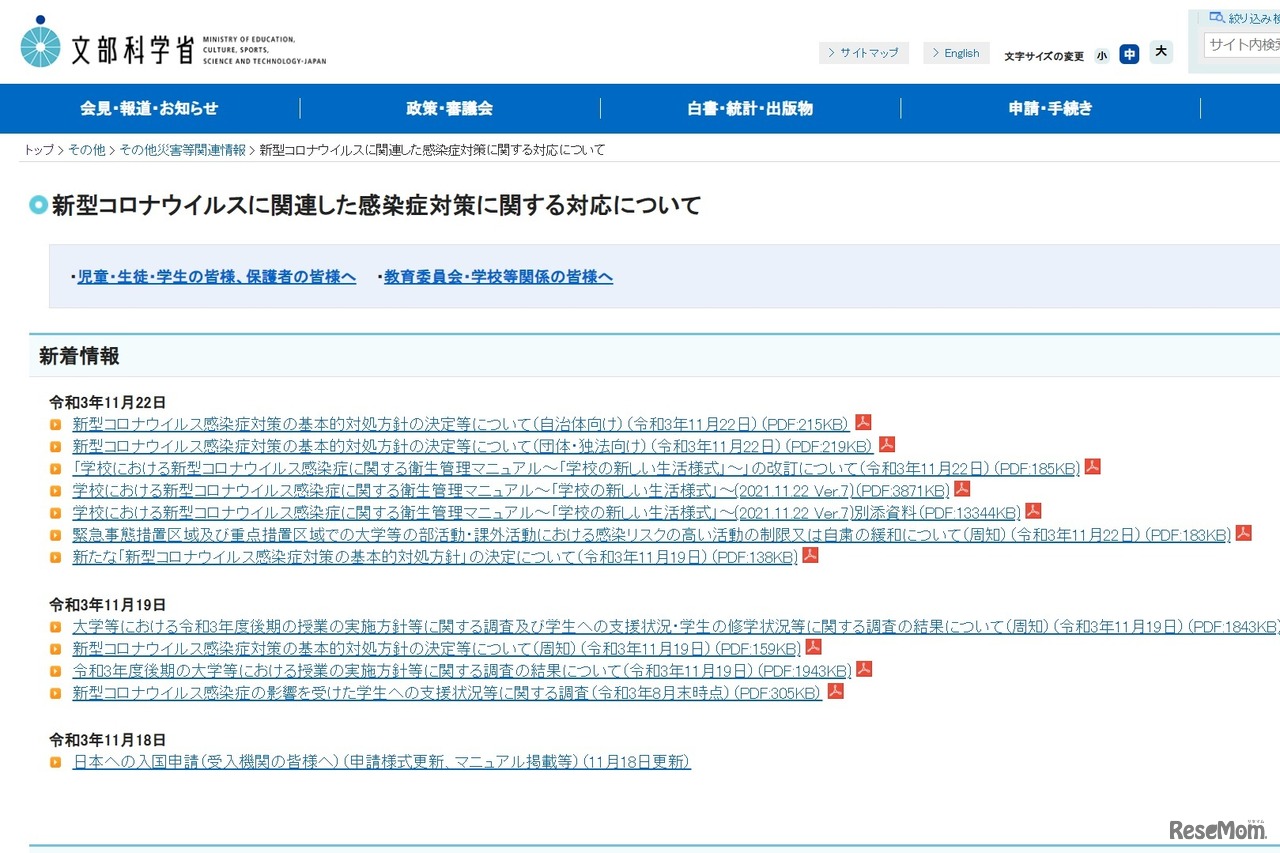1280x853 pixels.
Task: Click PDF icon next to 衛生管理マニュアル Ver.7
Action: 961,489
